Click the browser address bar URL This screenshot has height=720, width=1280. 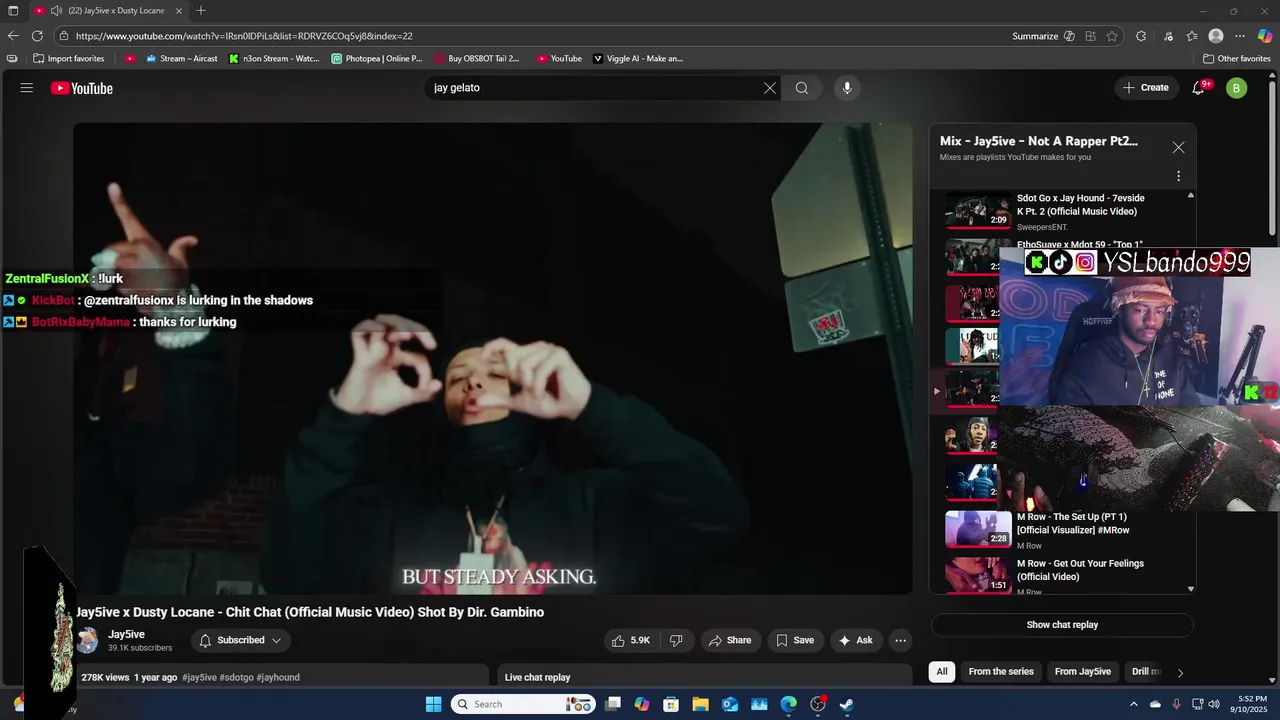[x=244, y=36]
